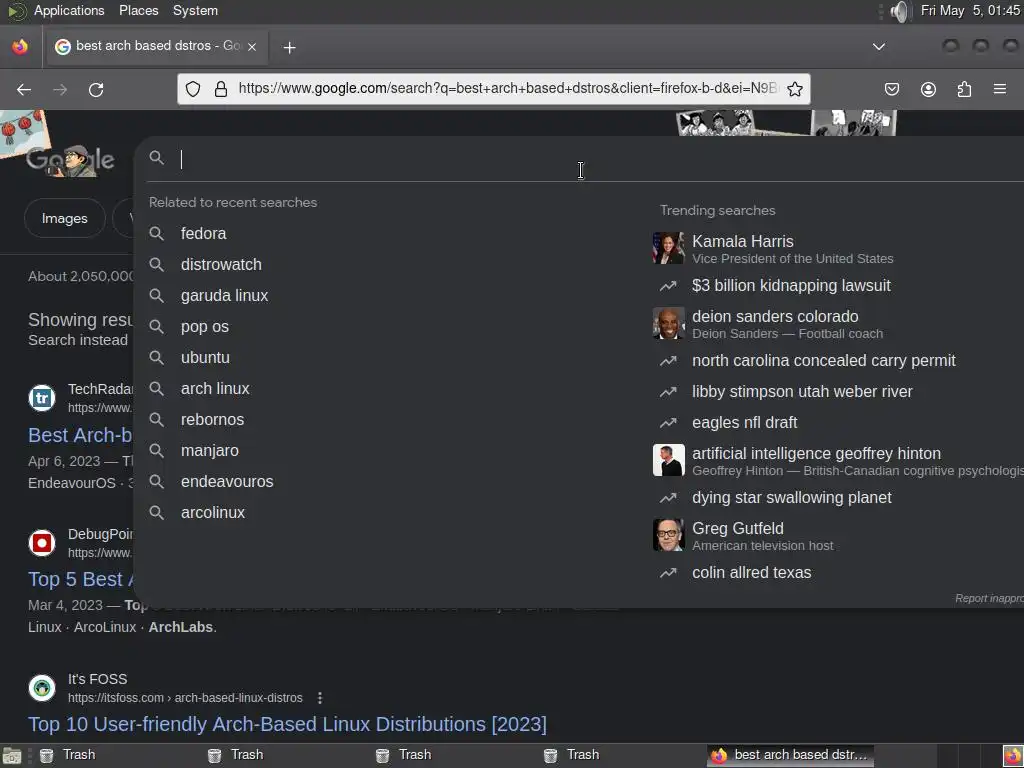Open the Firefox account icon
Screen dimensions: 1024x768
(x=928, y=89)
